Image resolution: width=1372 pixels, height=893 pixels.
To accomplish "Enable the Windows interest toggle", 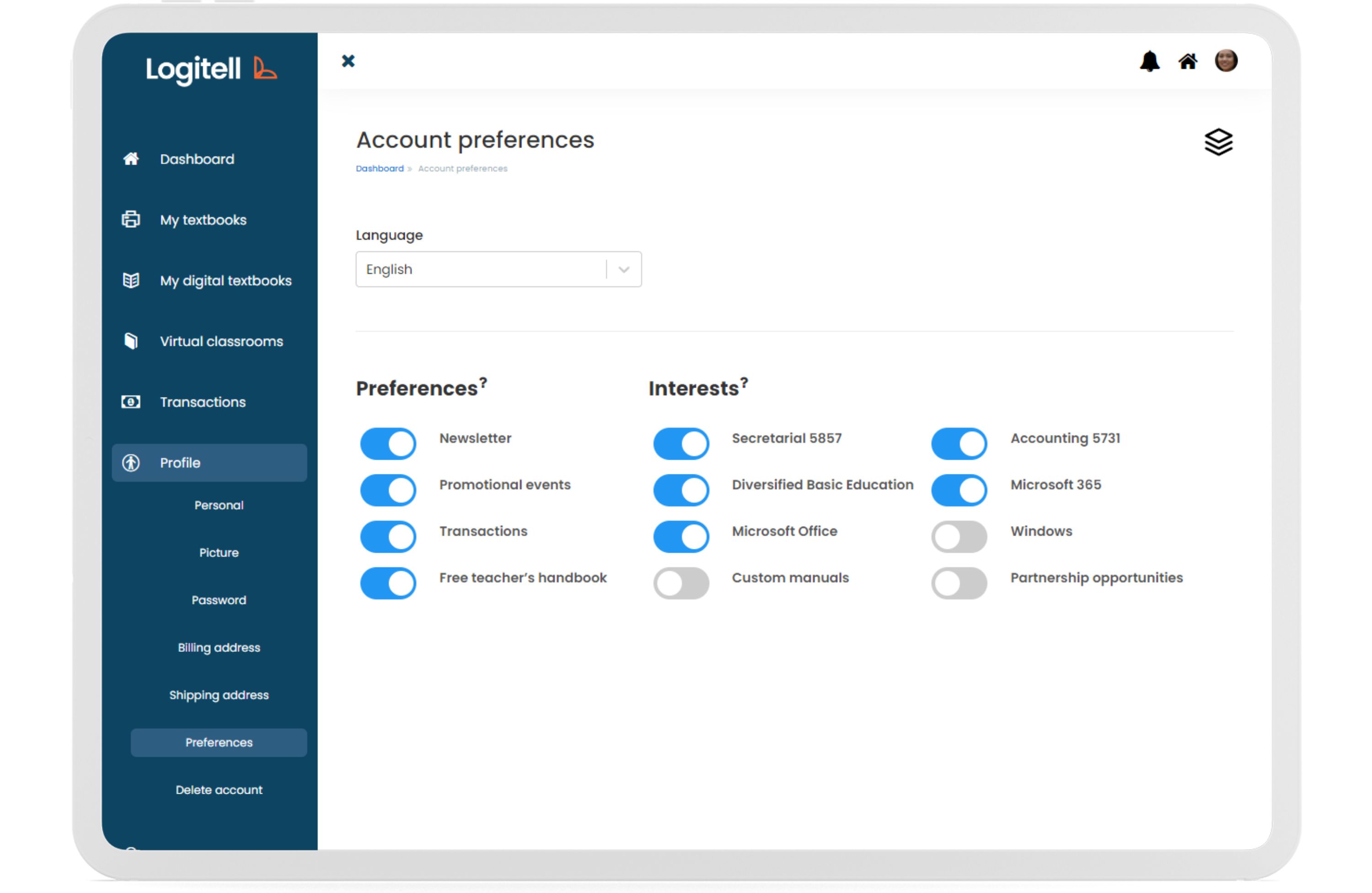I will 958,536.
